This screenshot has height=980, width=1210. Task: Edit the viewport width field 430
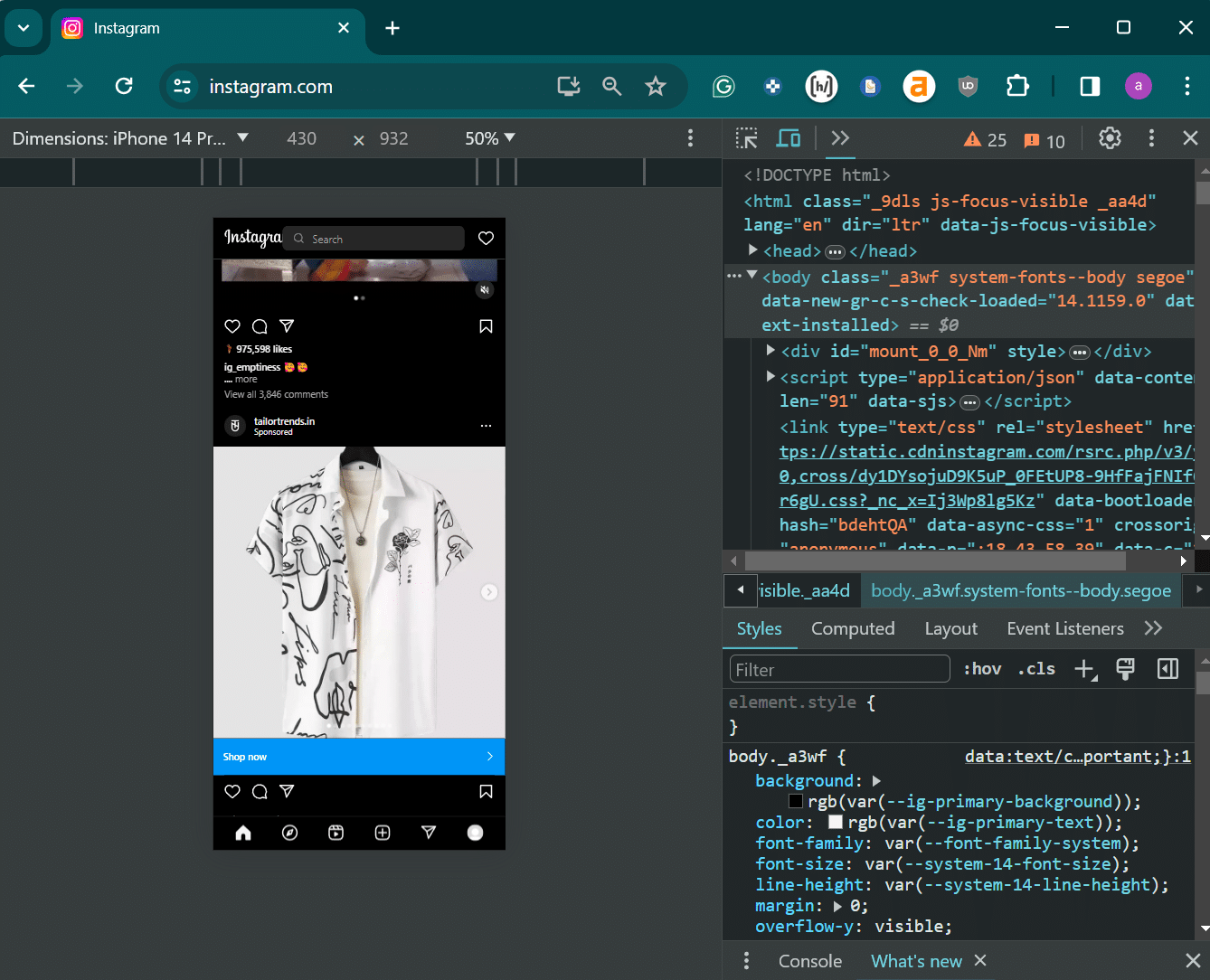[x=301, y=138]
